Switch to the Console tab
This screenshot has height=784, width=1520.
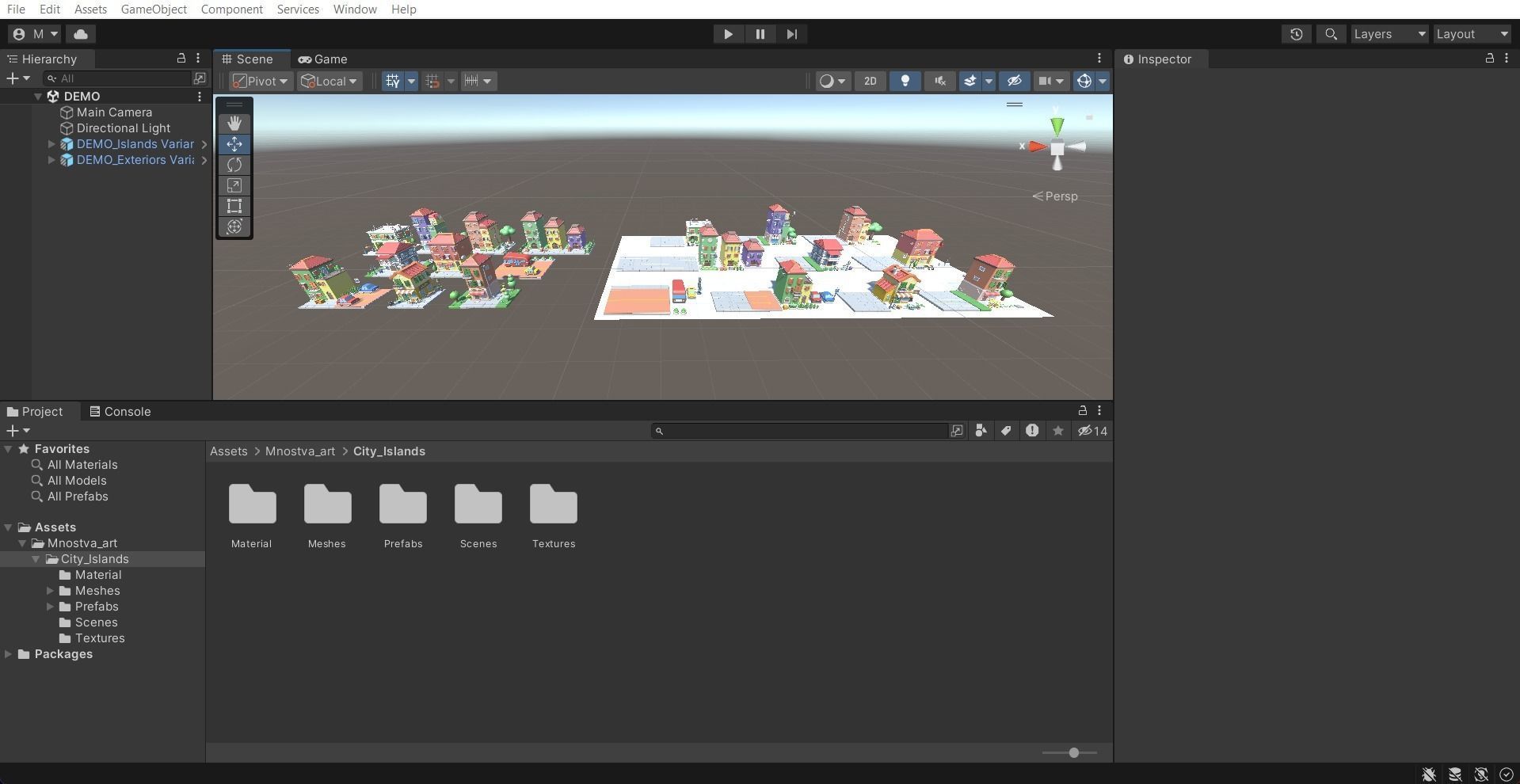tap(120, 412)
